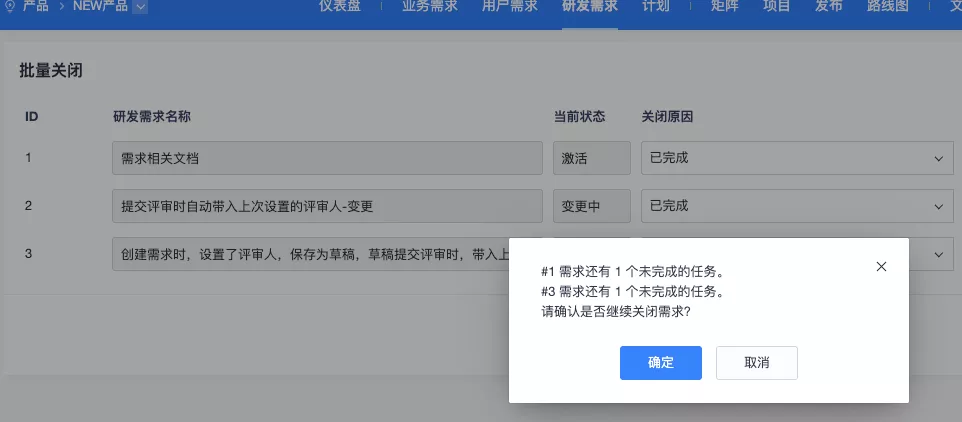Switch to the 矩阵 tab
This screenshot has width=962, height=422.
coord(725,7)
